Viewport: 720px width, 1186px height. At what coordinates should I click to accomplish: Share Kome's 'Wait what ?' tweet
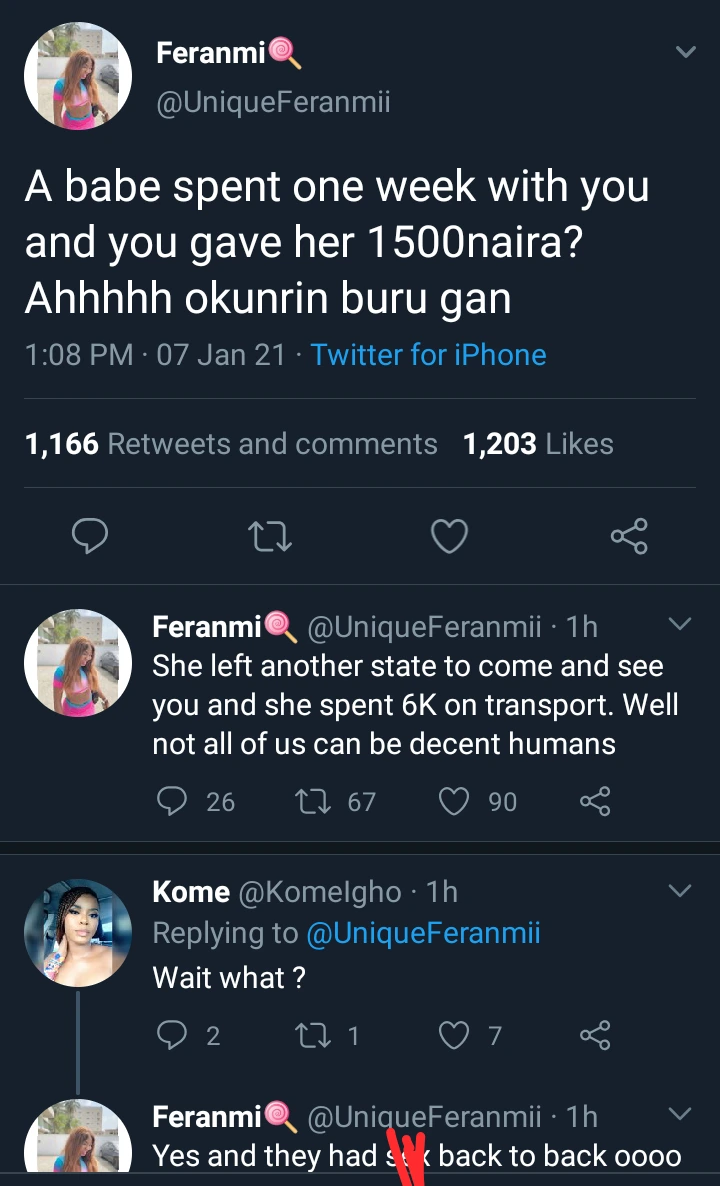point(595,1035)
